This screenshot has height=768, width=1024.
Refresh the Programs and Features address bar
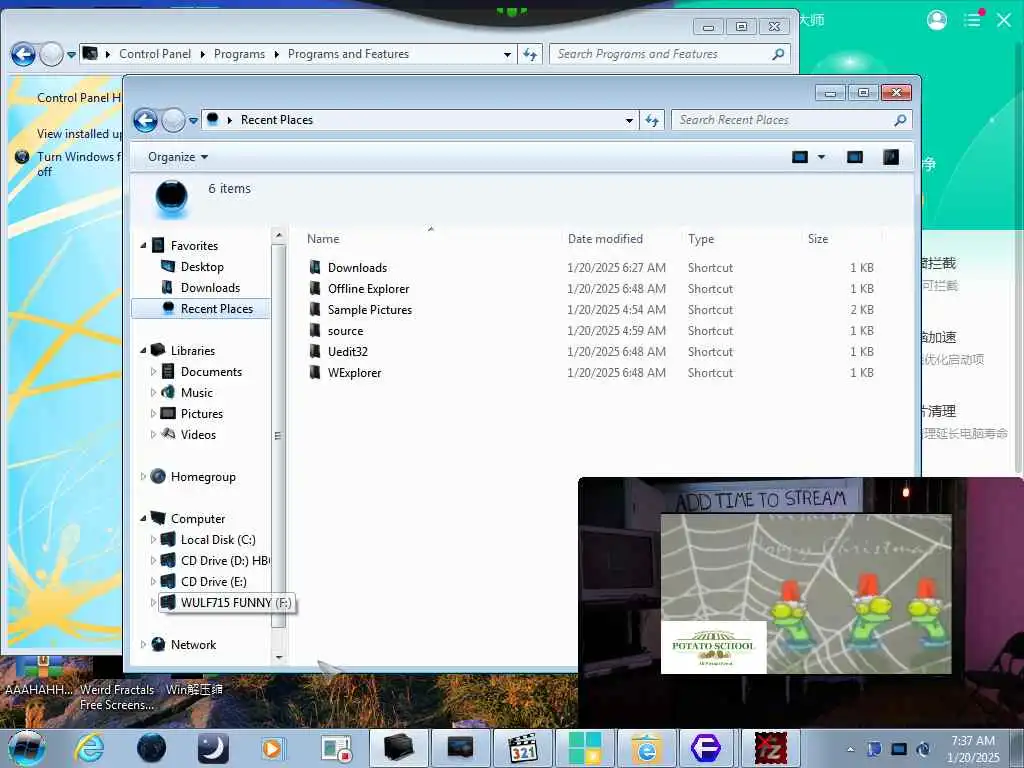[x=530, y=54]
